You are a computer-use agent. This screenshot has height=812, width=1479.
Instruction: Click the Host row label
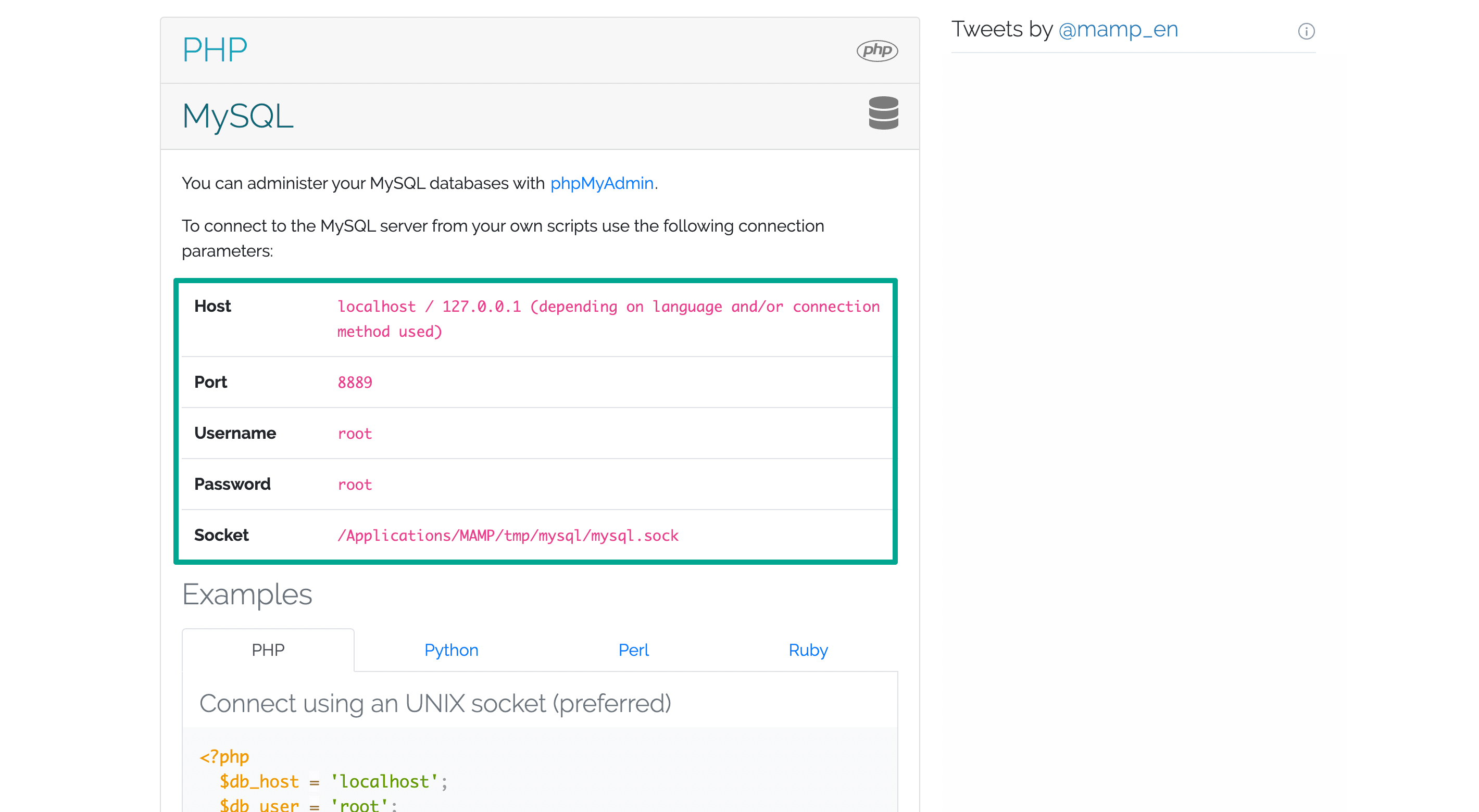click(212, 307)
